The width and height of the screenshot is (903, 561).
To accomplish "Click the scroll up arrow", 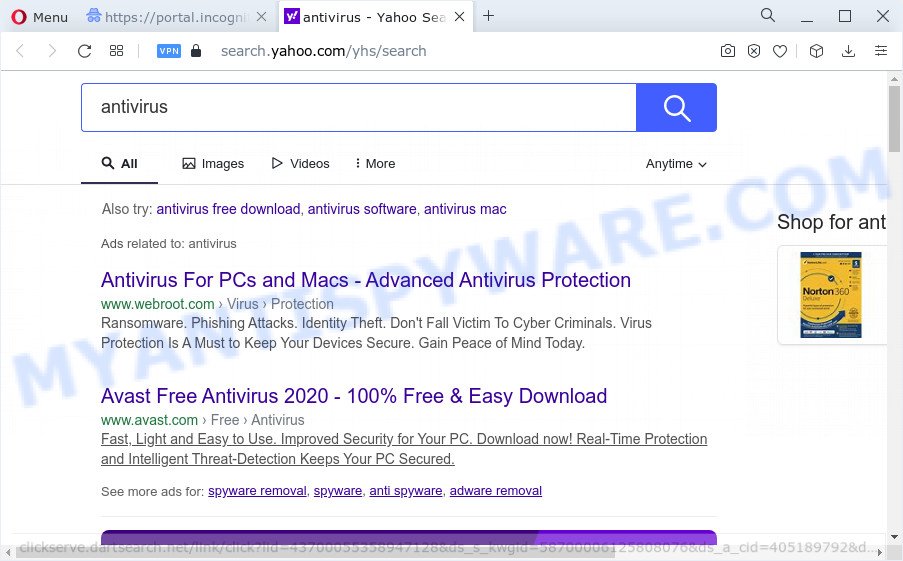I will [x=894, y=78].
